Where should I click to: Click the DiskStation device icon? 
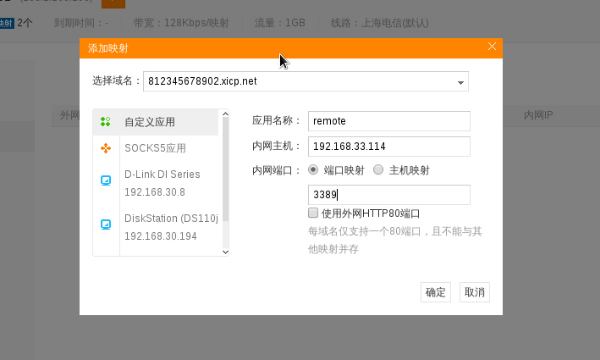click(x=106, y=224)
